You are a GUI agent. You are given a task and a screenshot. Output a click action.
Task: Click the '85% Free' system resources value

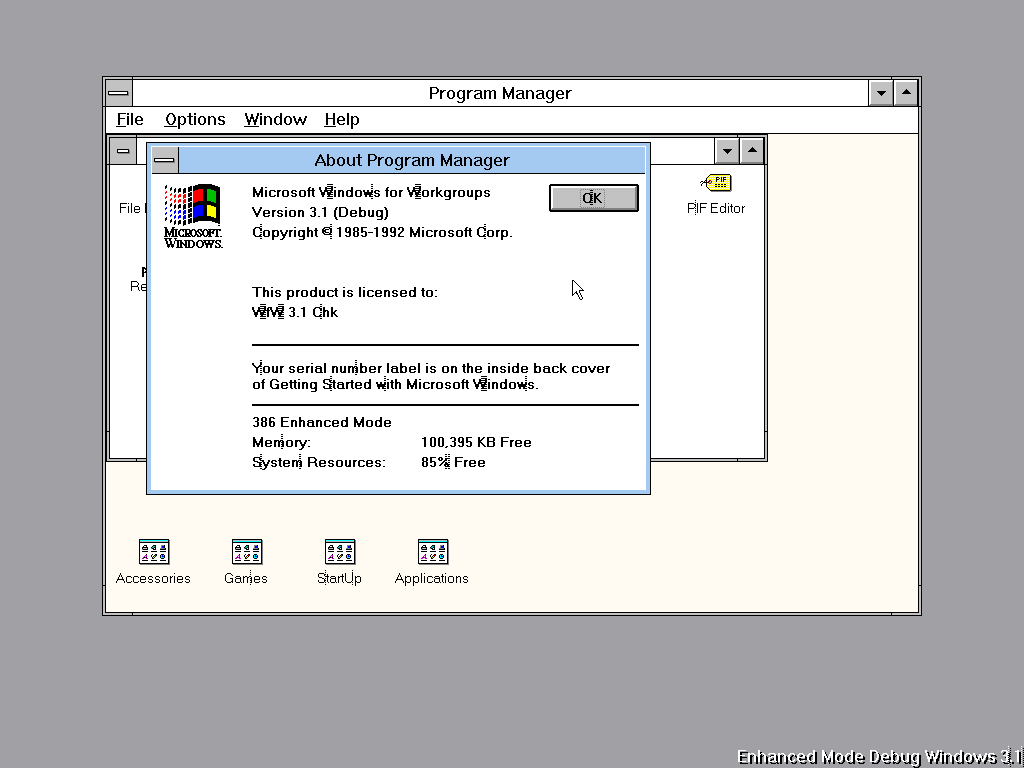click(x=453, y=462)
